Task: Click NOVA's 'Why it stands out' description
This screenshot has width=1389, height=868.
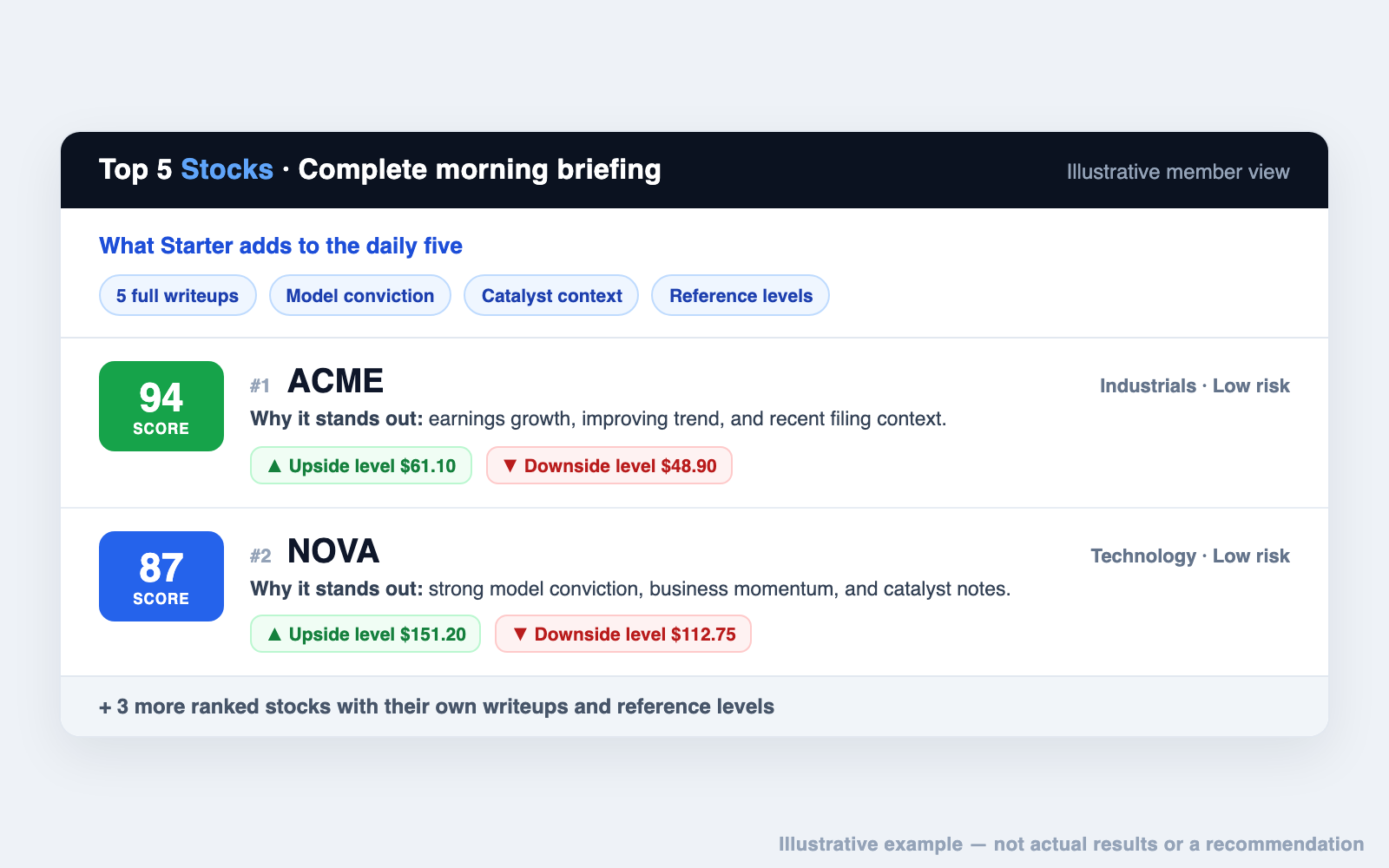Action: (x=630, y=589)
